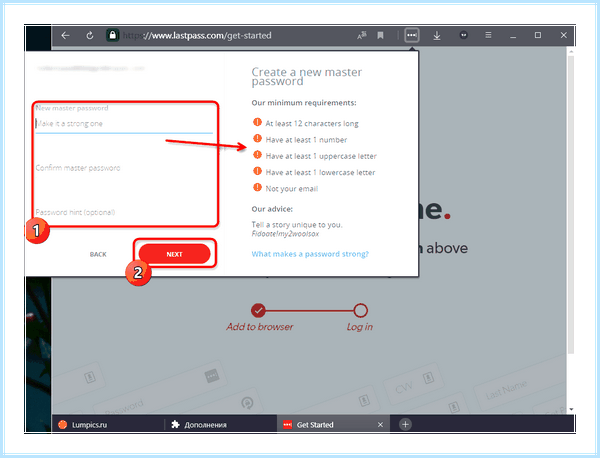
Task: Close the browser window
Action: (x=563, y=35)
